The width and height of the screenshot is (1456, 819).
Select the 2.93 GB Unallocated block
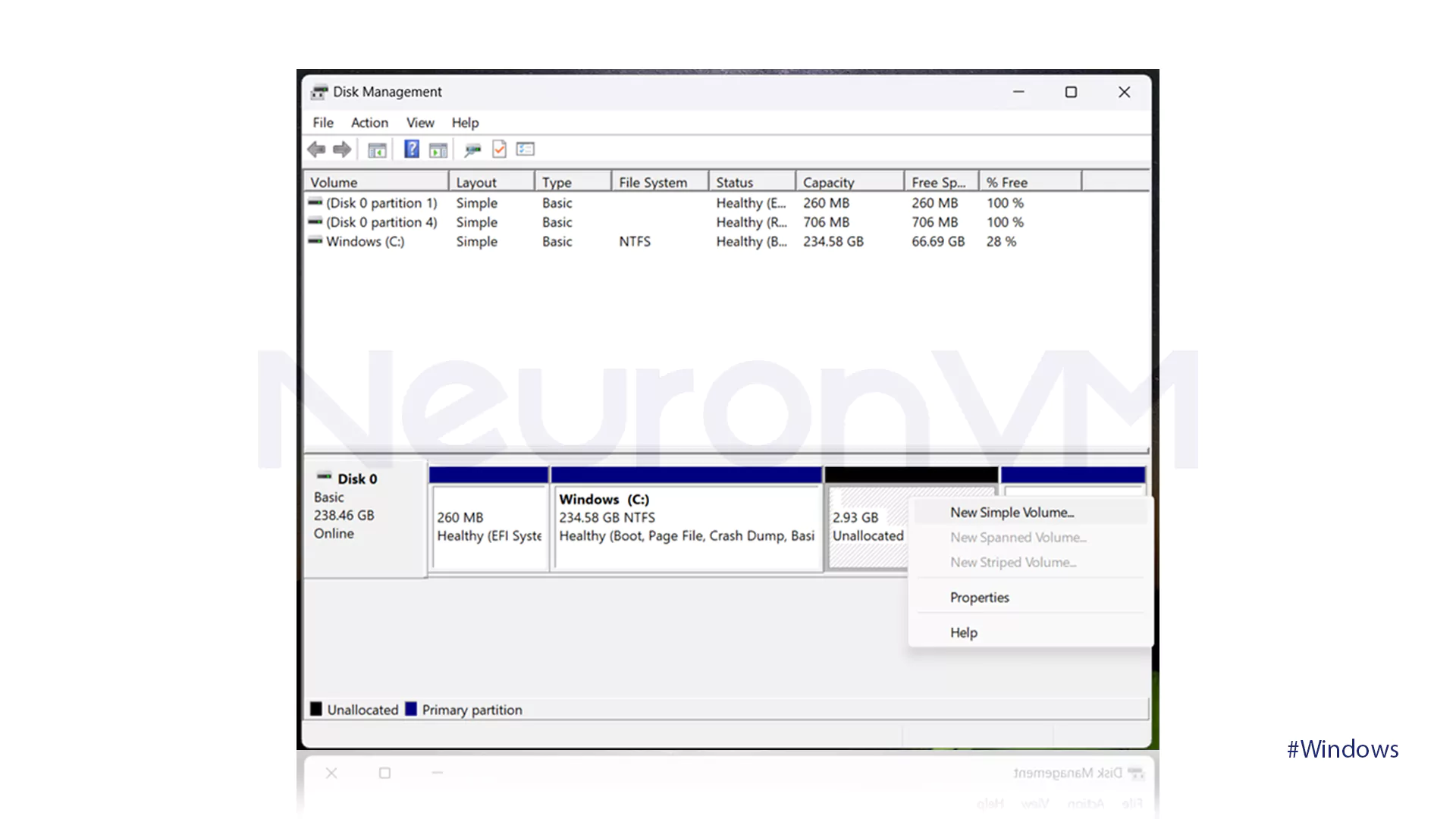coord(868,527)
